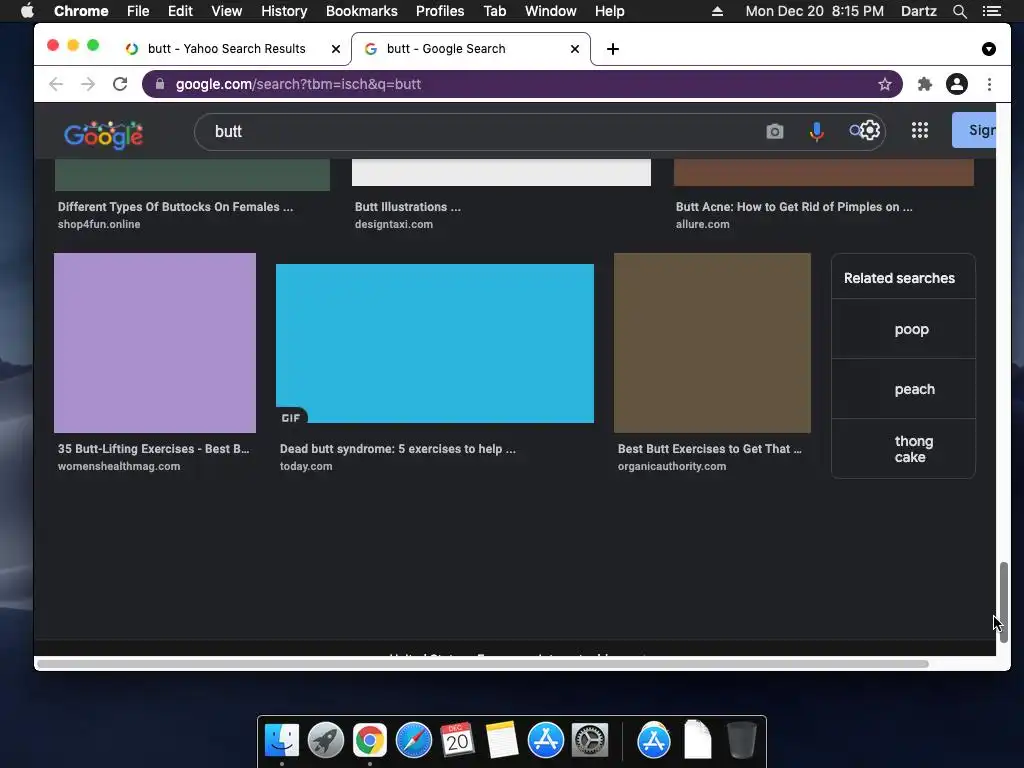Click the back navigation arrow
The image size is (1024, 768).
(x=56, y=84)
